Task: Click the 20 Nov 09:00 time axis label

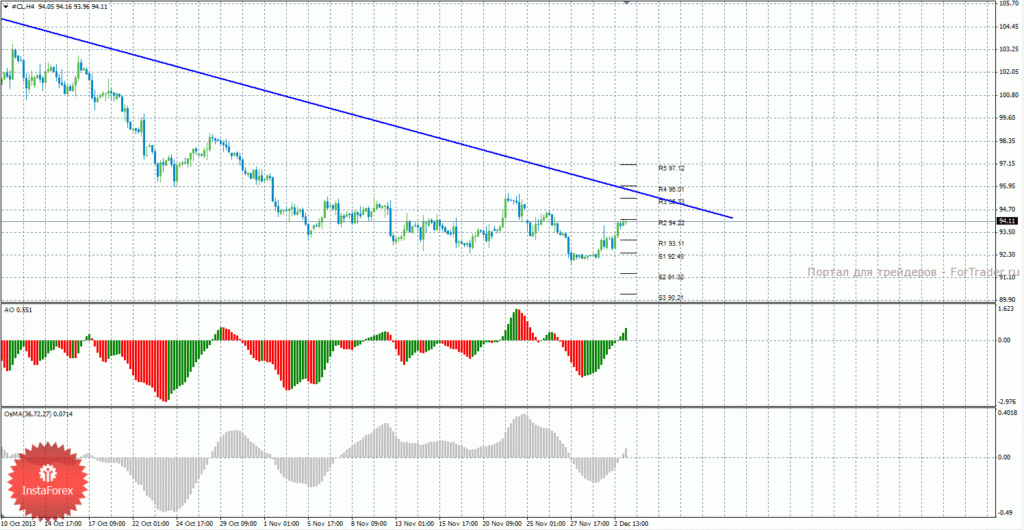Action: point(502,523)
